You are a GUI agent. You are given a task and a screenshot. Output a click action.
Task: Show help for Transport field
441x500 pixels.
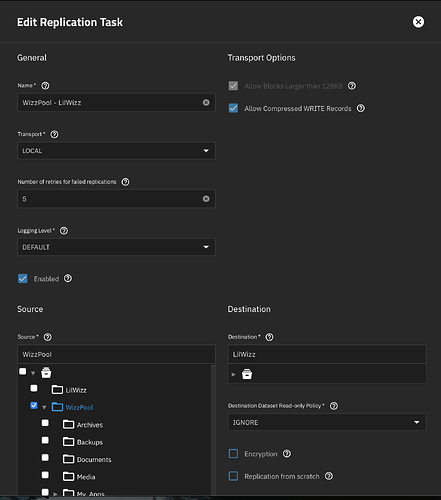pos(54,134)
